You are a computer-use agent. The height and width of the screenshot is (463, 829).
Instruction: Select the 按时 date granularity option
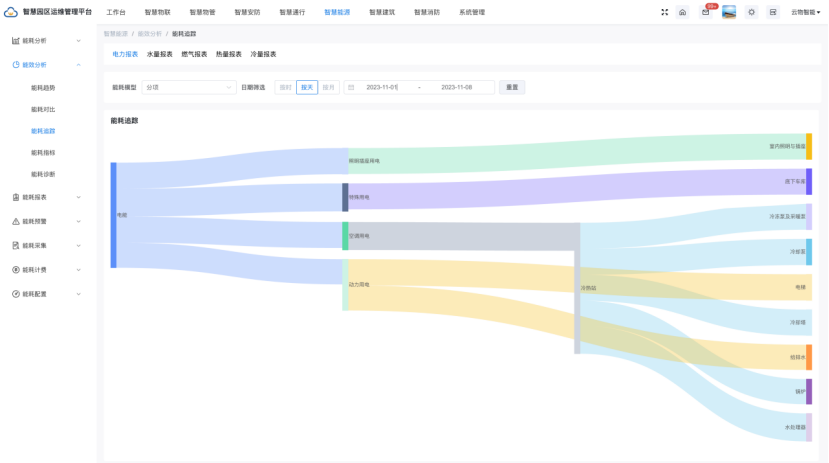(x=286, y=87)
